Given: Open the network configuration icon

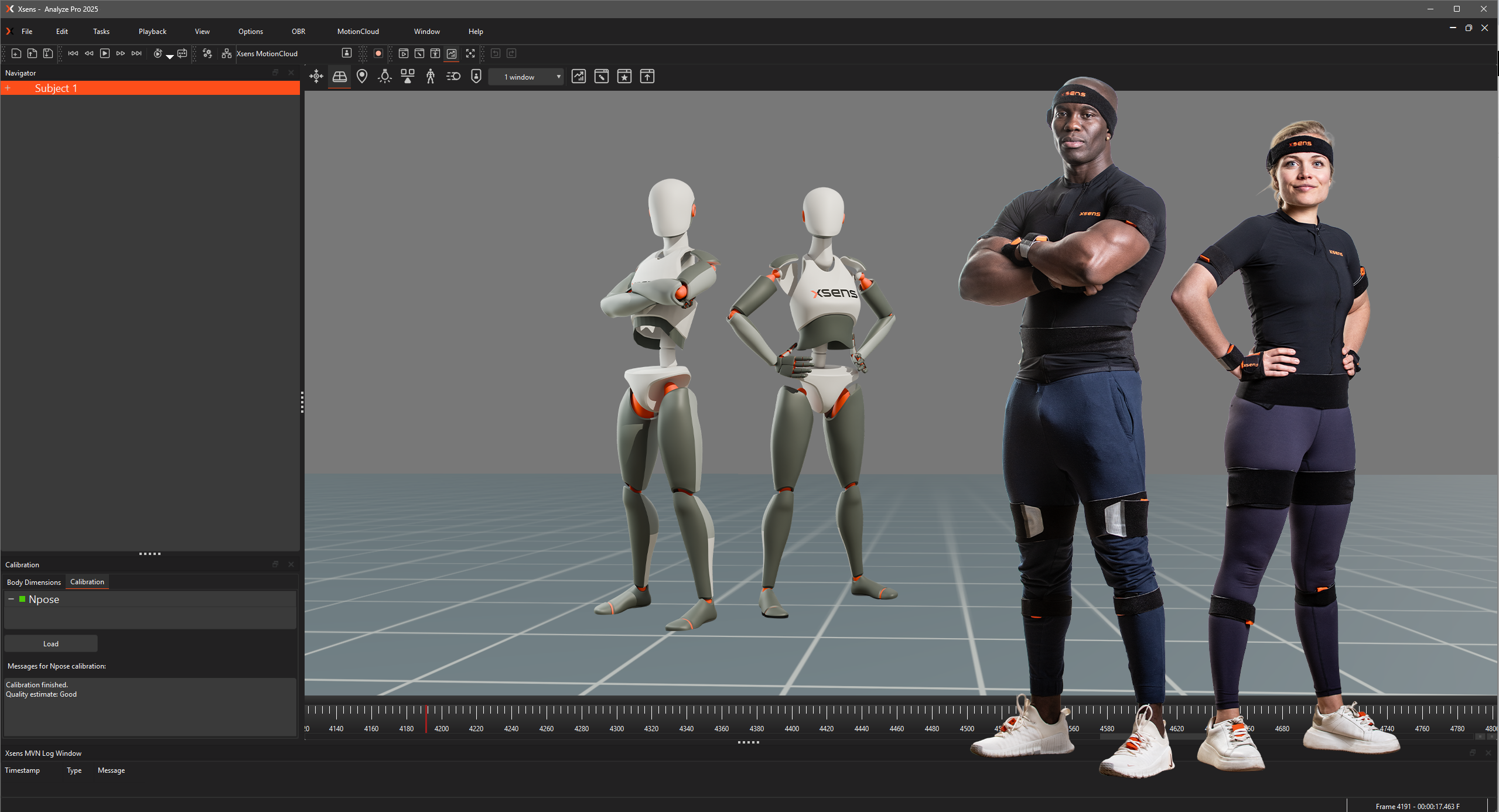Looking at the screenshot, I should (226, 53).
